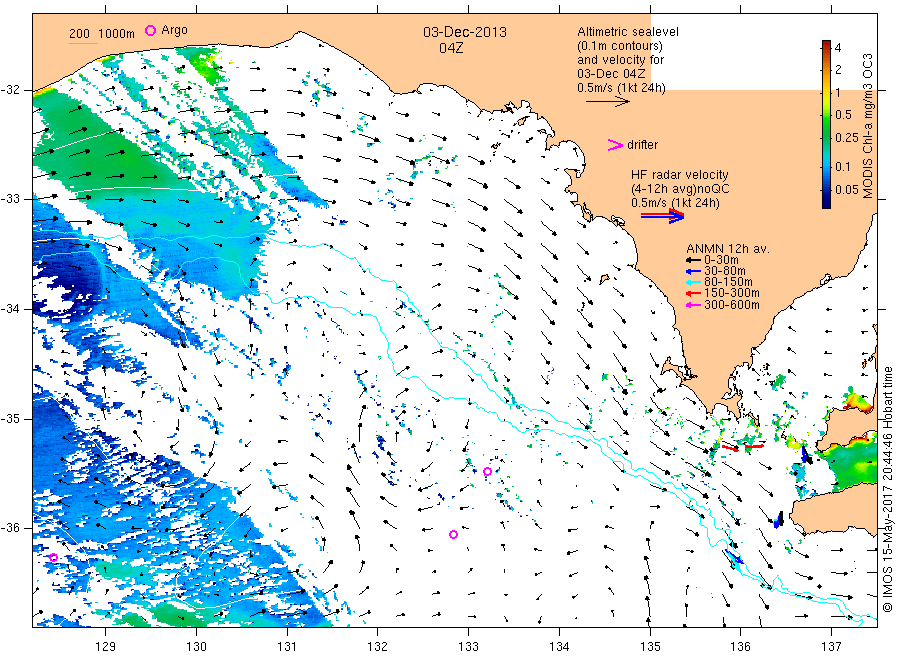This screenshot has height=660, width=900.
Task: Click the longitude label 137
Action: [831, 647]
